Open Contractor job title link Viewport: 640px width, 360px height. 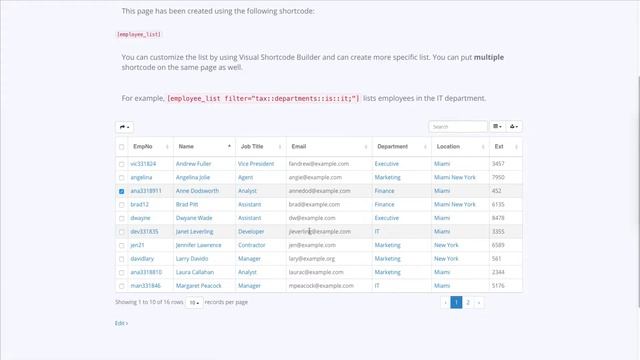[x=251, y=245]
